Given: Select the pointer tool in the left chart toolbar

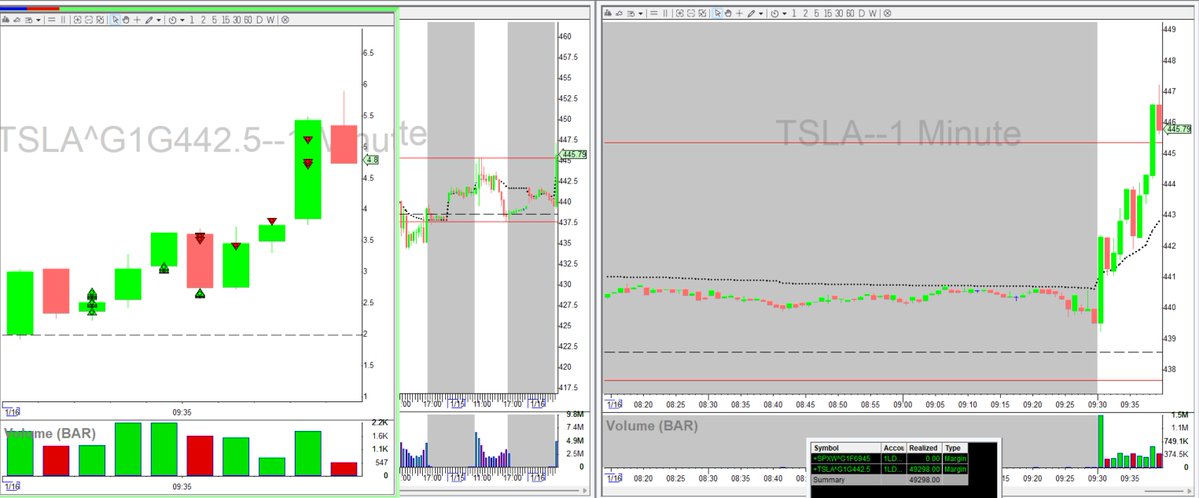Looking at the screenshot, I should tap(115, 20).
